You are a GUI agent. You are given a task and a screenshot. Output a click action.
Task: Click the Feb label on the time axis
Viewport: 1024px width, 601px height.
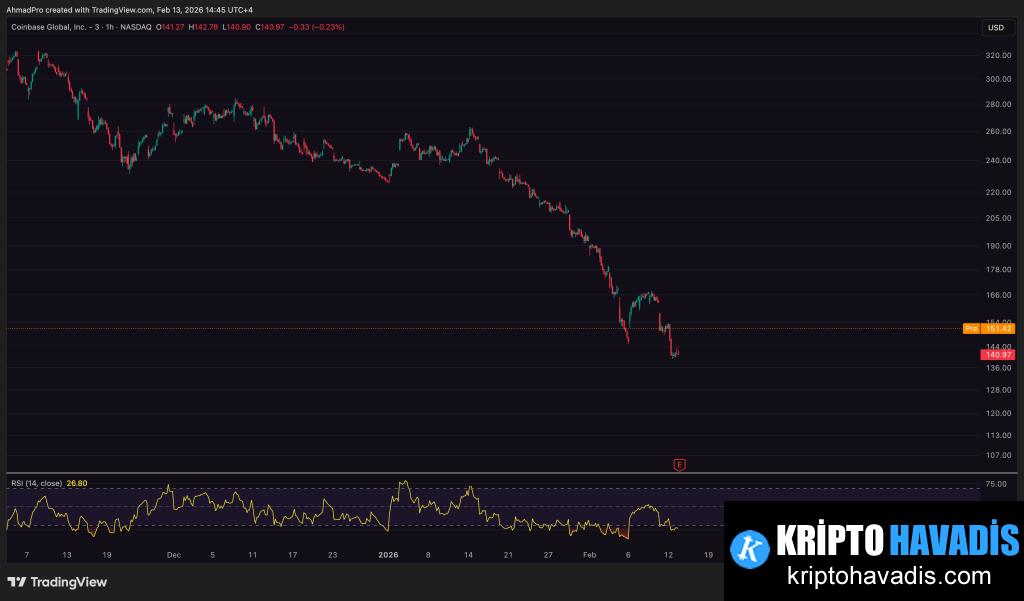[589, 553]
